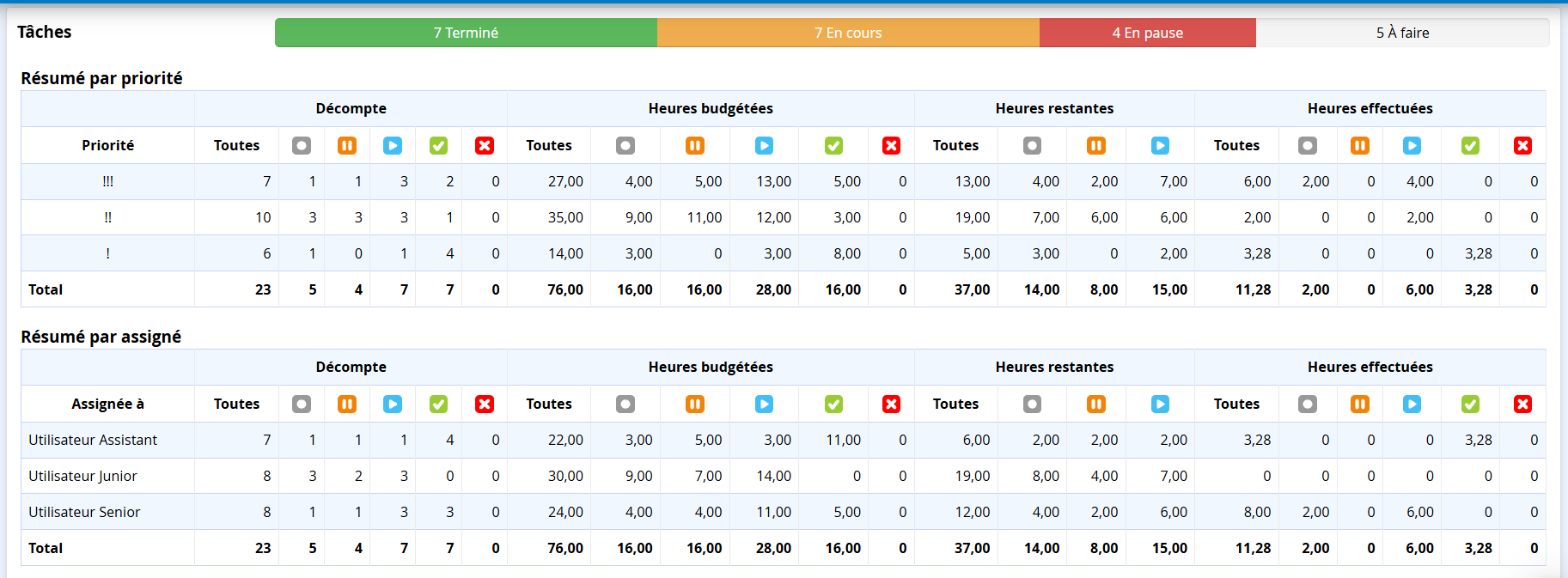This screenshot has height=578, width=1568.
Task: Select play icon in Heures budgétées, assignee table
Action: pos(764,404)
